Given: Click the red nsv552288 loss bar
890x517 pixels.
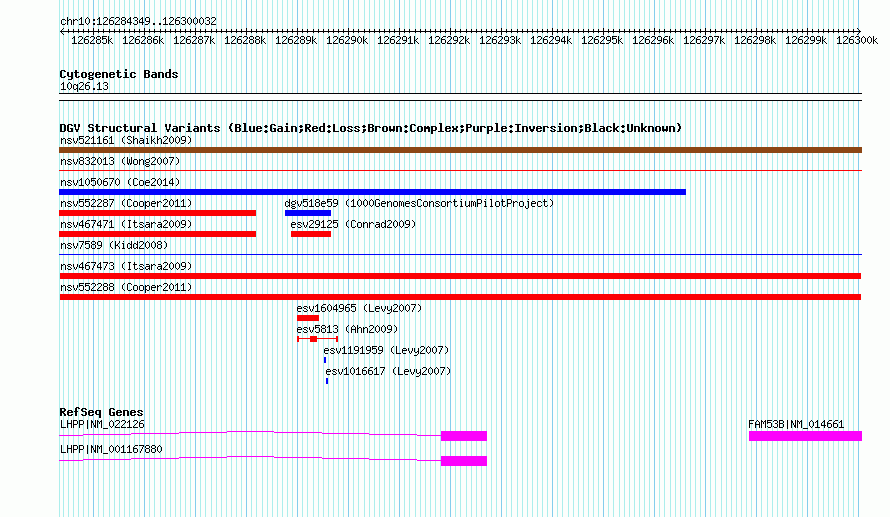Looking at the screenshot, I should (x=460, y=297).
